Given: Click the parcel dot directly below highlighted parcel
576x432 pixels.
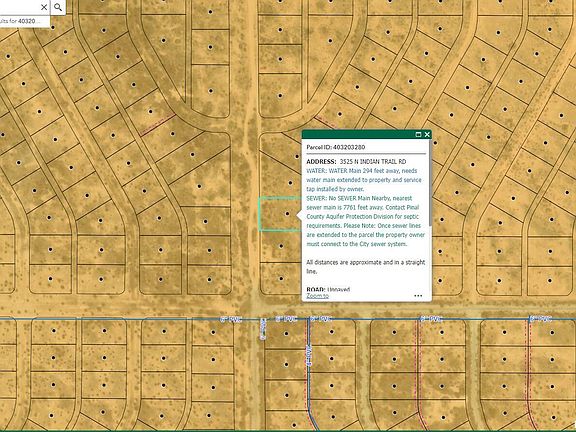Looking at the screenshot, I should [281, 246].
